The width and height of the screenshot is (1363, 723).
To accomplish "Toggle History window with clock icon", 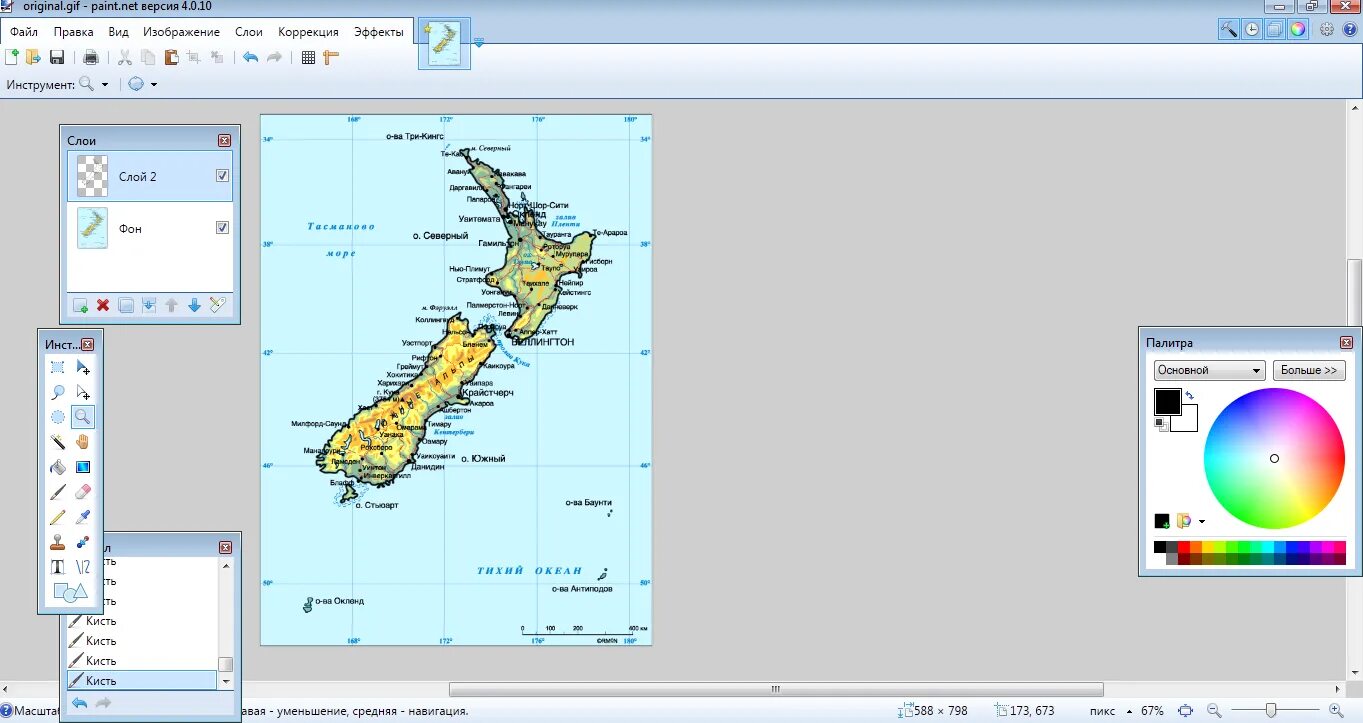I will coord(1252,29).
